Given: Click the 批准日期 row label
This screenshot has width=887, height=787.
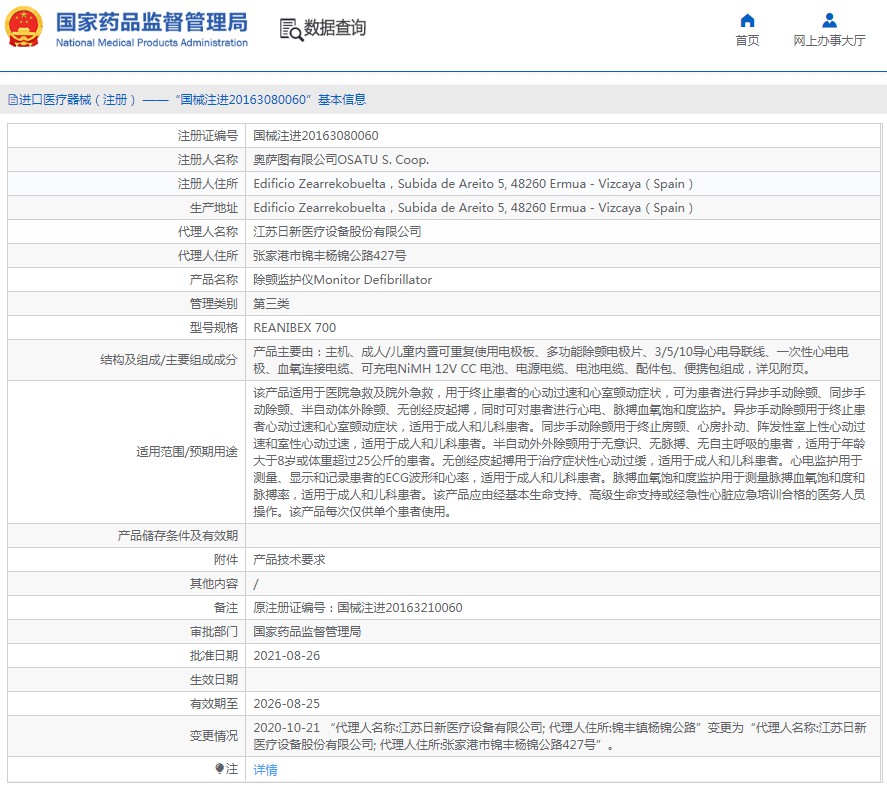Looking at the screenshot, I should pos(214,656).
